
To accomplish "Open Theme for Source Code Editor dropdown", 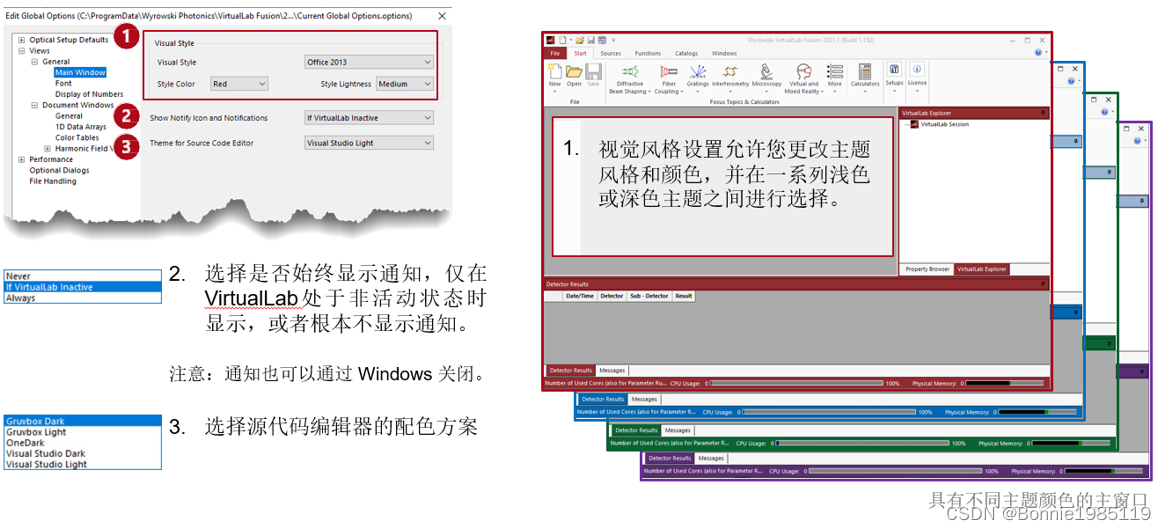I will click(369, 143).
